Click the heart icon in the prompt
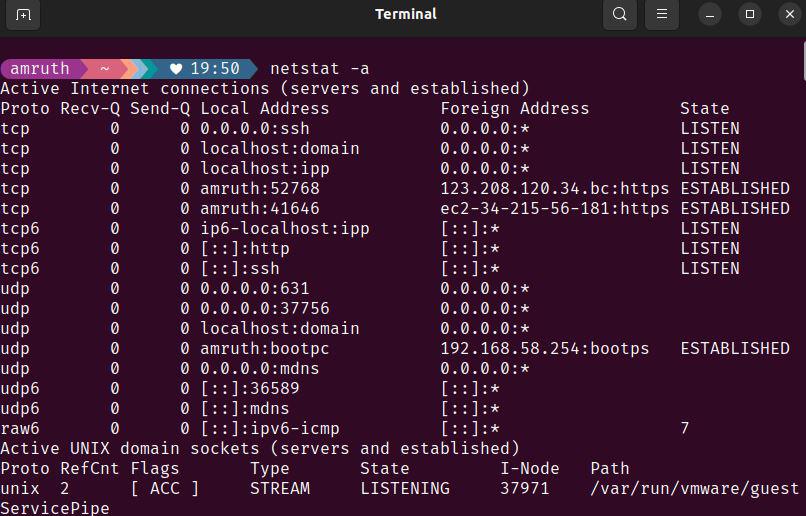The height and width of the screenshot is (516, 806). pyautogui.click(x=176, y=69)
